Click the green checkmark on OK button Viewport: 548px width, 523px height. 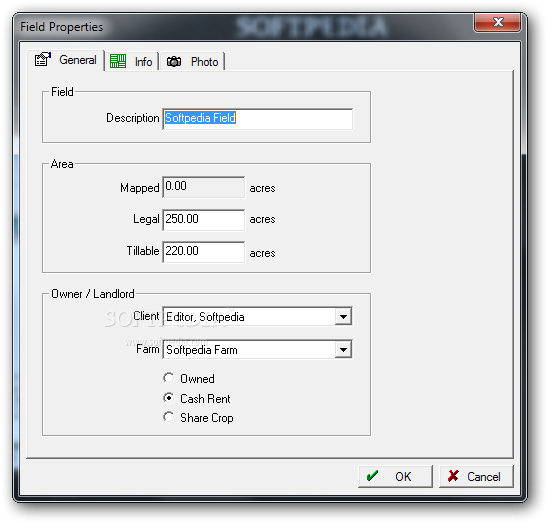click(x=372, y=475)
